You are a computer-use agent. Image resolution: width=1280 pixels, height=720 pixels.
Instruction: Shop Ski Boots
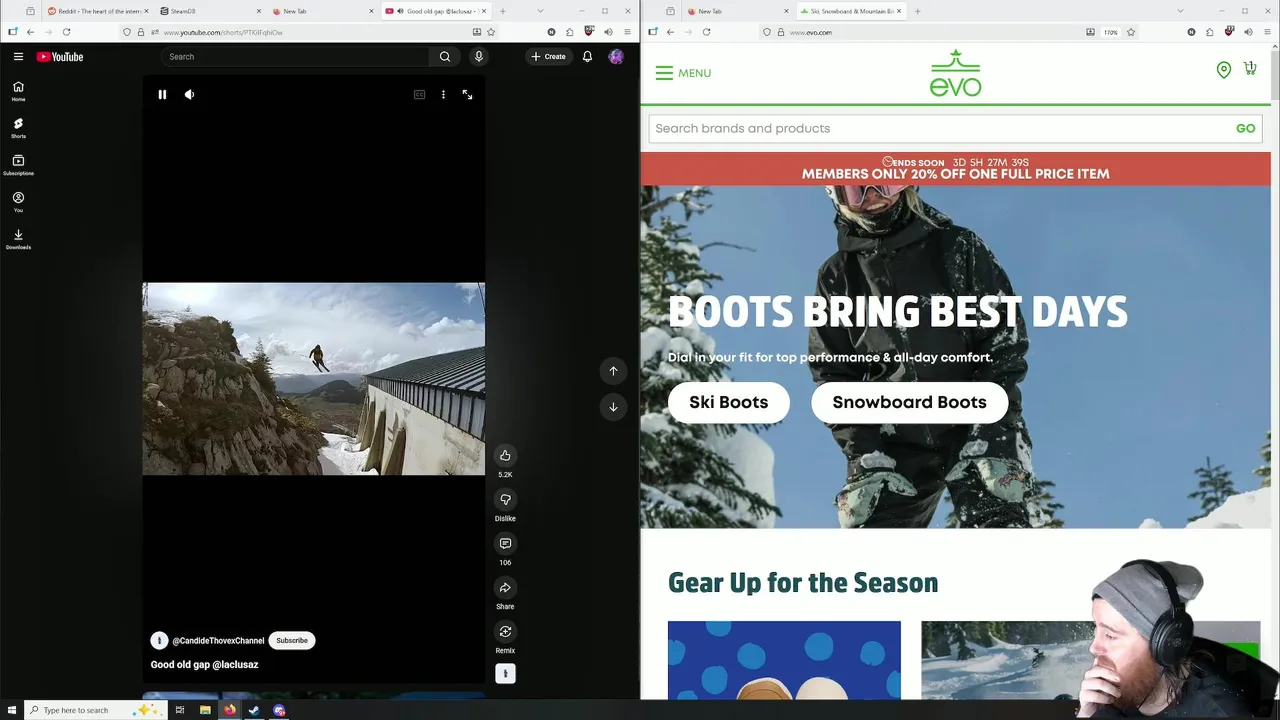point(728,402)
